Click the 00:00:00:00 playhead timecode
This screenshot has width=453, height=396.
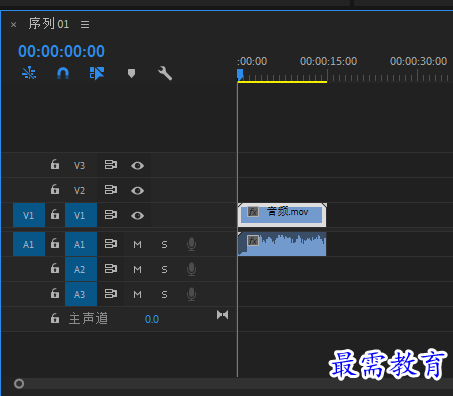[61, 51]
